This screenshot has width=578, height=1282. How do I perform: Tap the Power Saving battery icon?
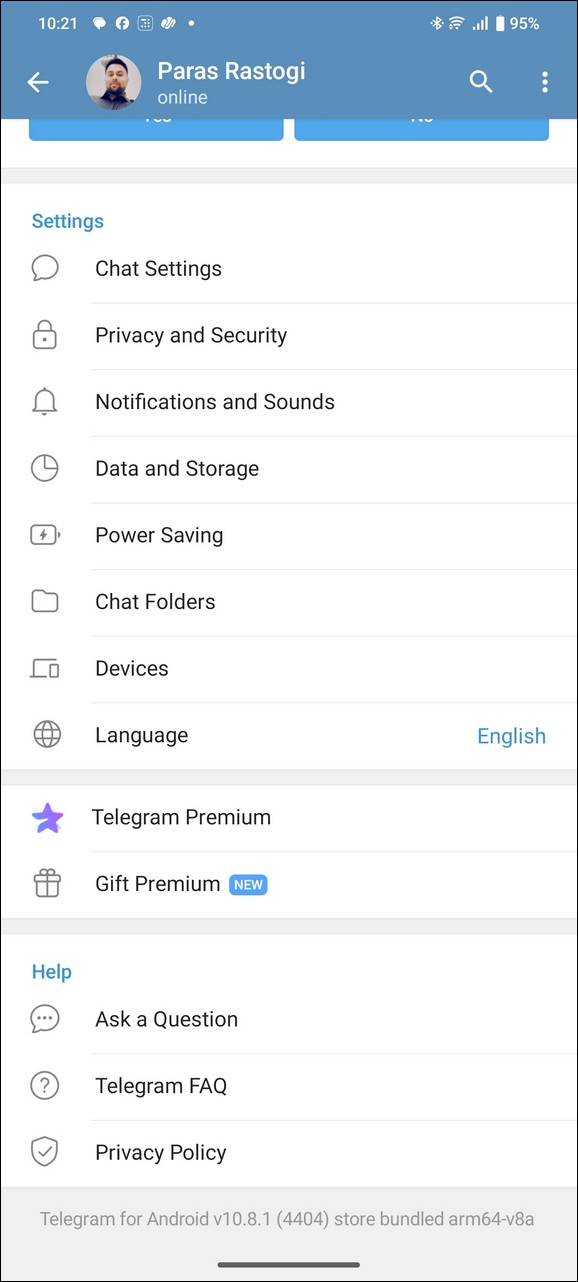[x=45, y=535]
